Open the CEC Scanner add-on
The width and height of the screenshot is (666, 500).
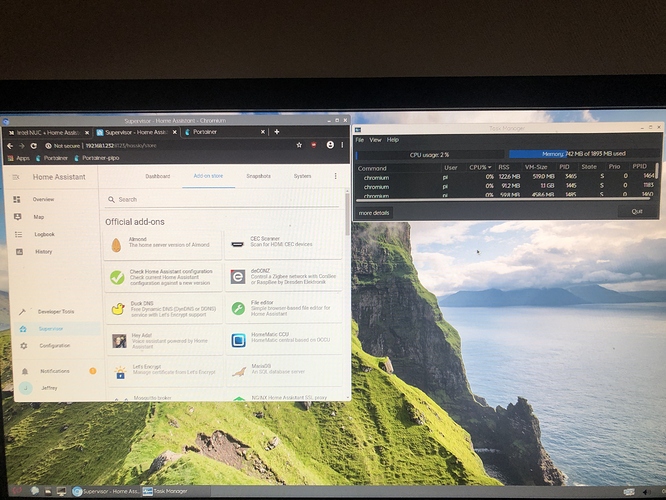[283, 245]
